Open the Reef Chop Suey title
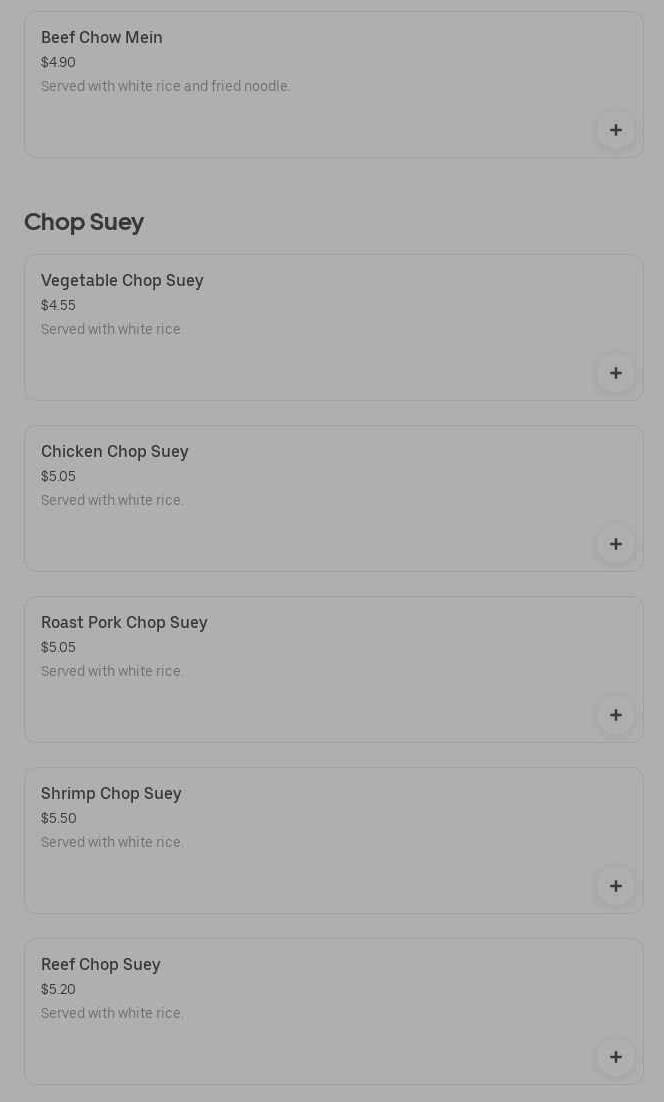The image size is (664, 1102). pyautogui.click(x=100, y=965)
